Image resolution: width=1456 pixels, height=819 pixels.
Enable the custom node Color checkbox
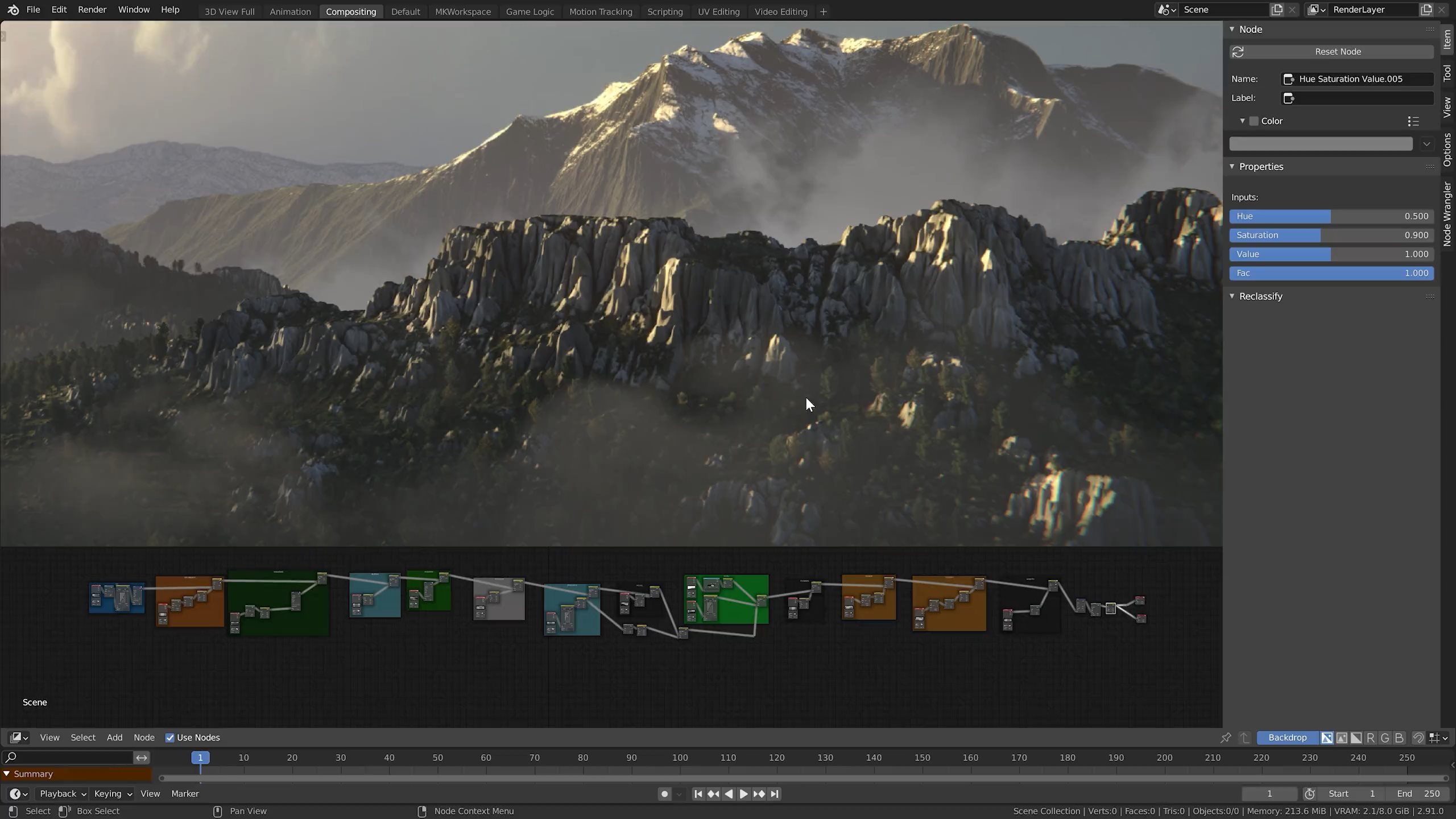tap(1254, 121)
